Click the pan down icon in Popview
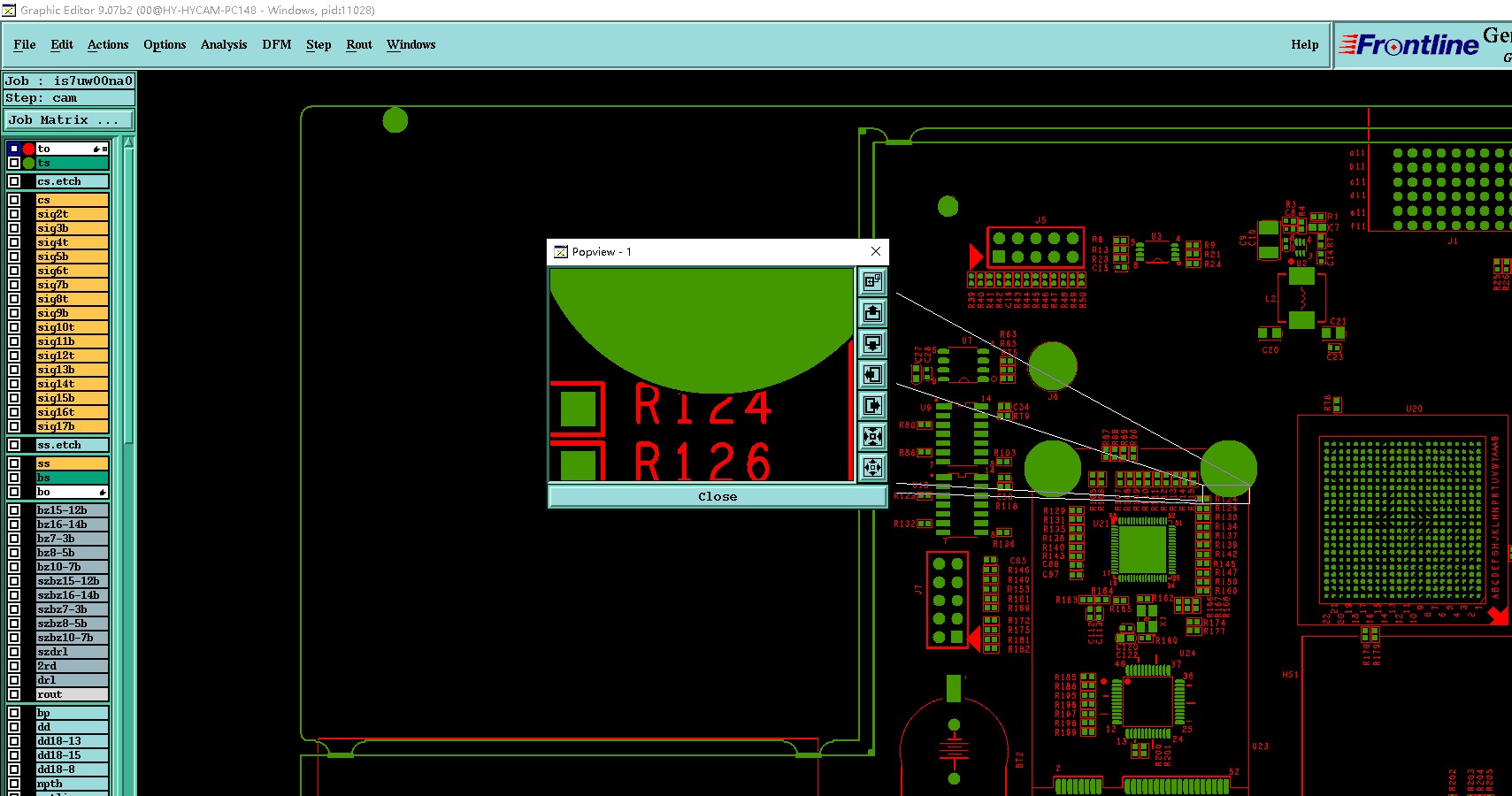The width and height of the screenshot is (1512, 796). 872,344
